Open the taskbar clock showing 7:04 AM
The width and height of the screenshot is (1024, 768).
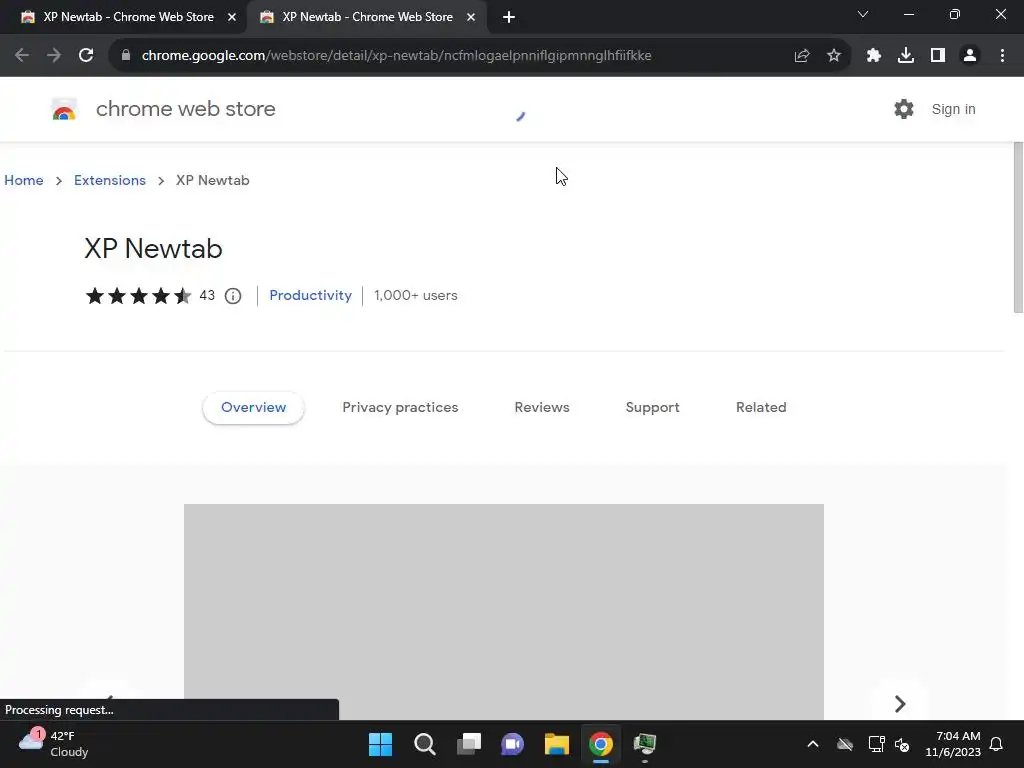coord(953,744)
